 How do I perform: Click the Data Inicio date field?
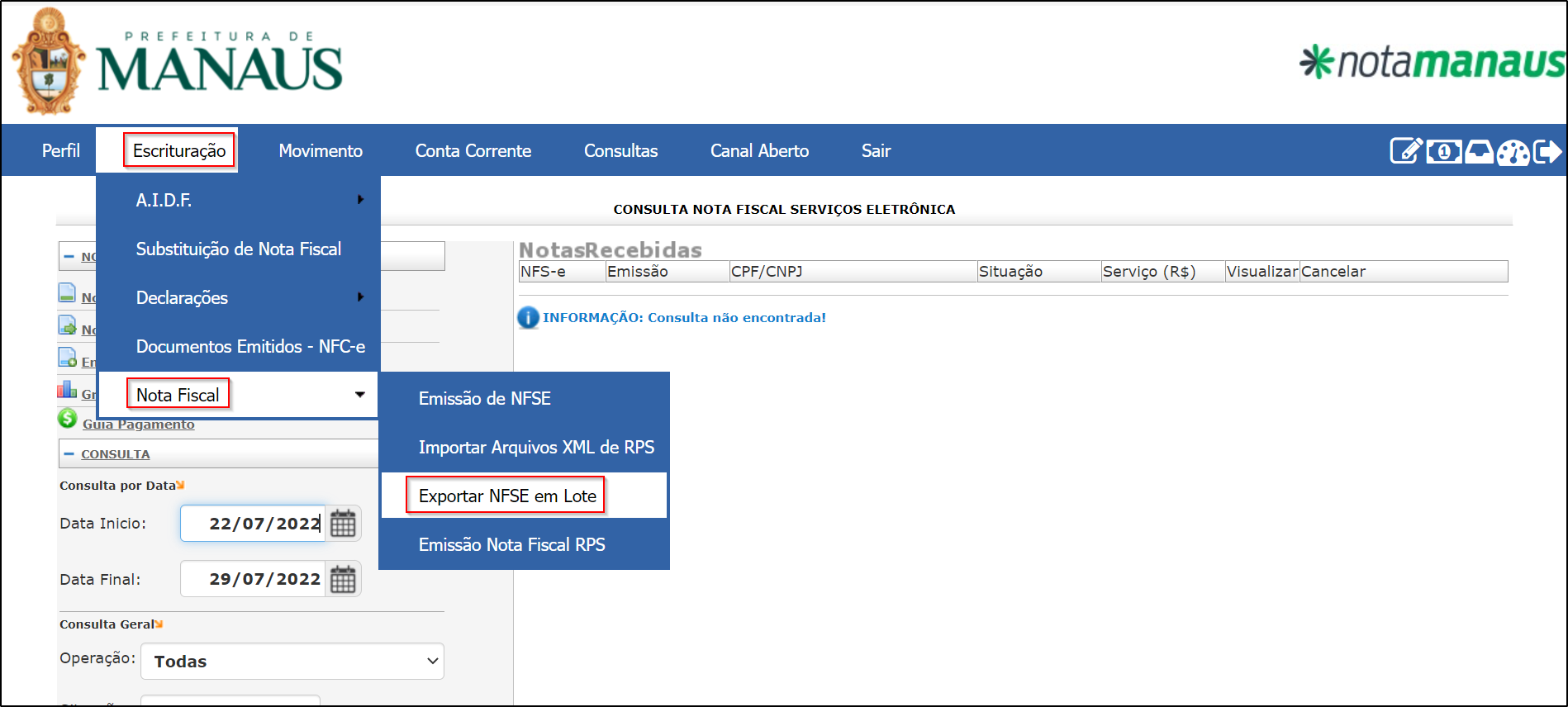[254, 524]
